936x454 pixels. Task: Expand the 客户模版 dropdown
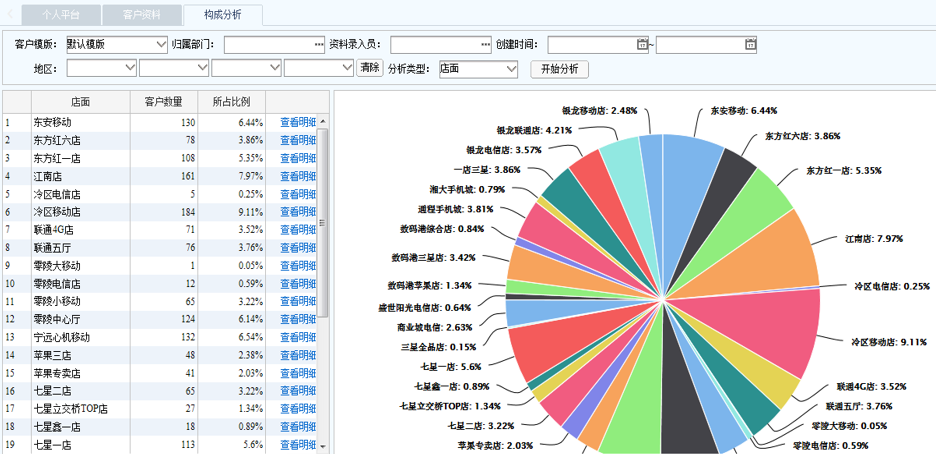[162, 44]
